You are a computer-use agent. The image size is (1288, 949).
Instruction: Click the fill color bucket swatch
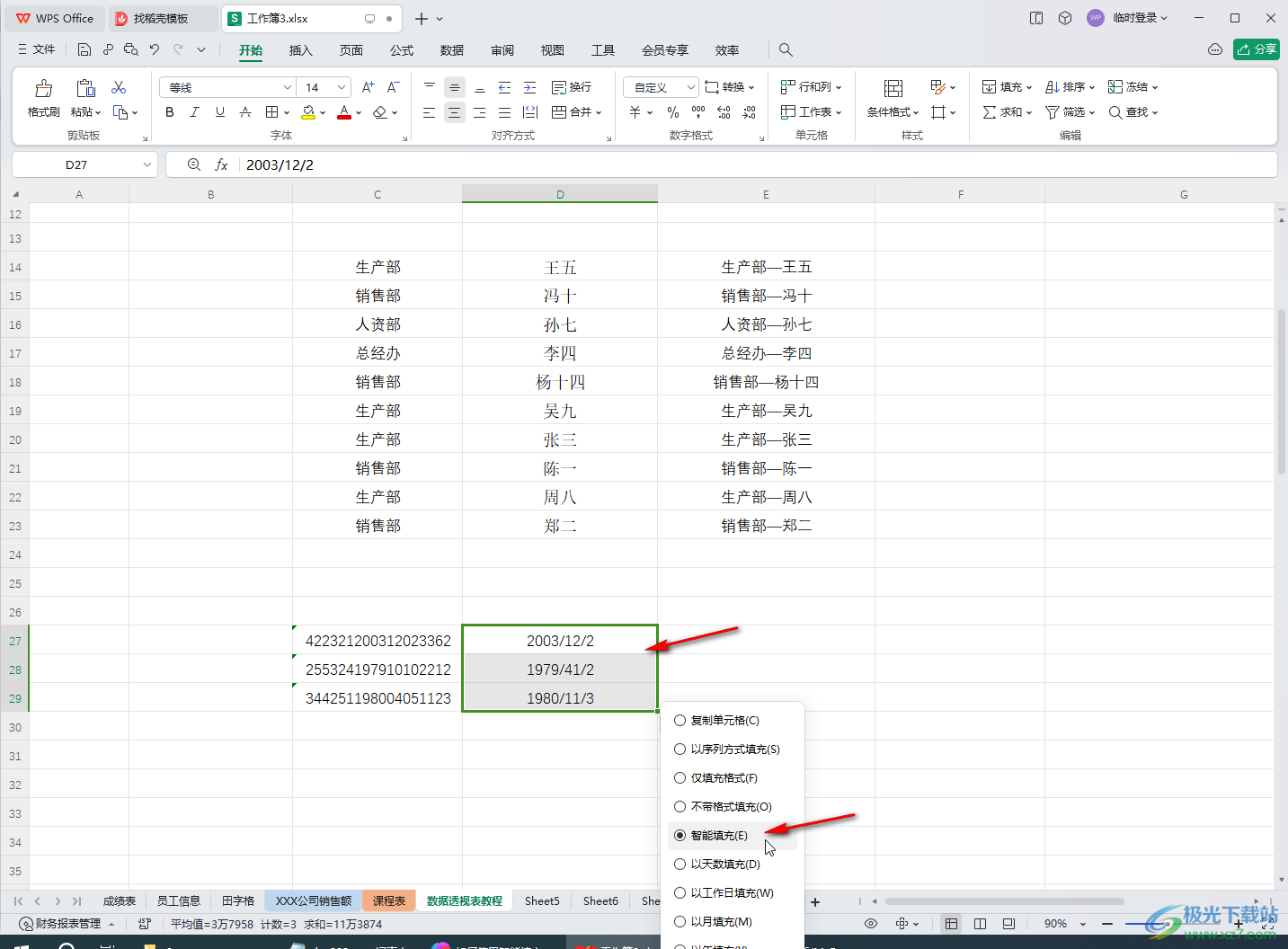pos(308,112)
